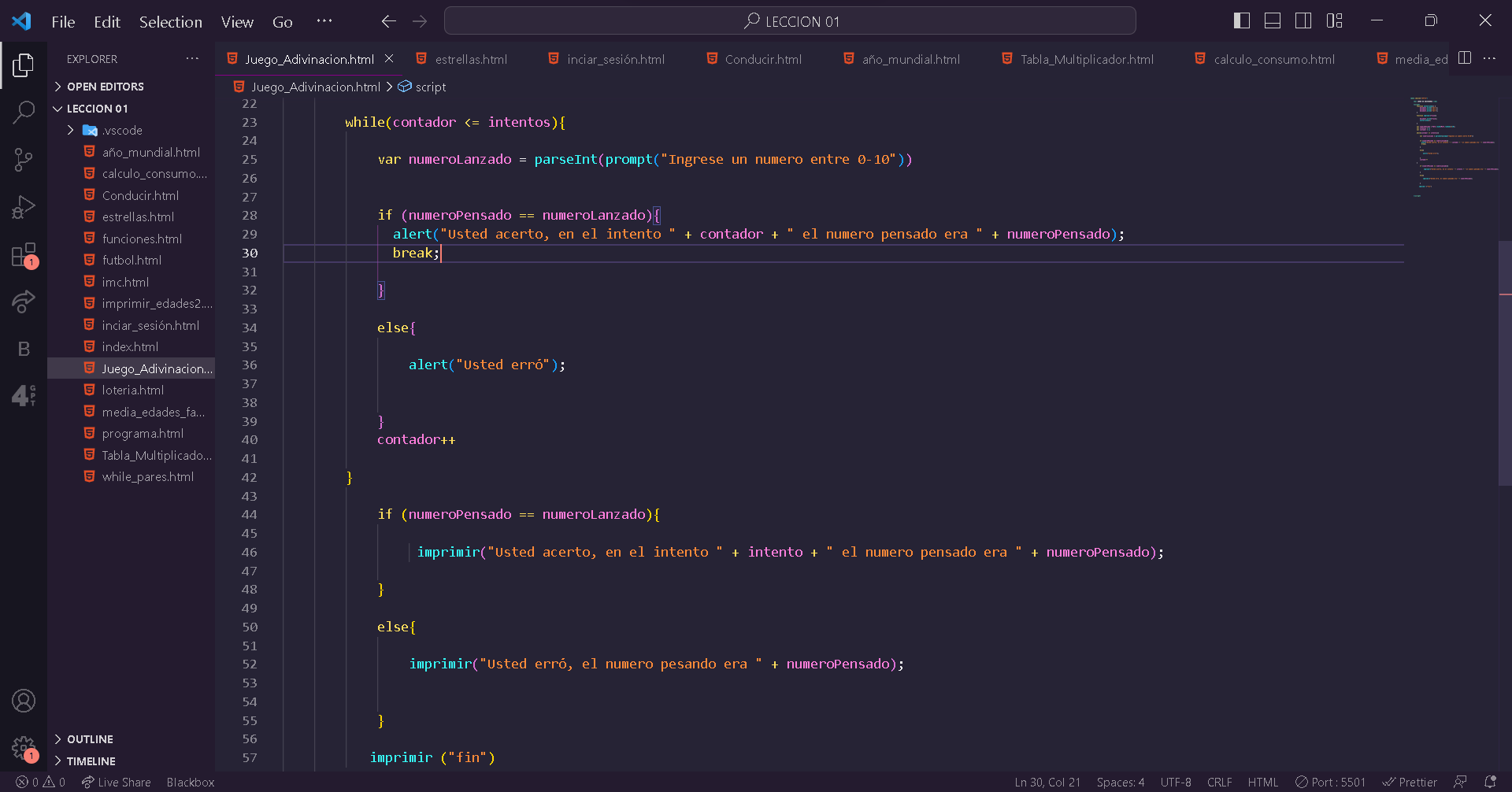Open loteria.html in the explorer
The width and height of the screenshot is (1512, 792).
tap(132, 390)
